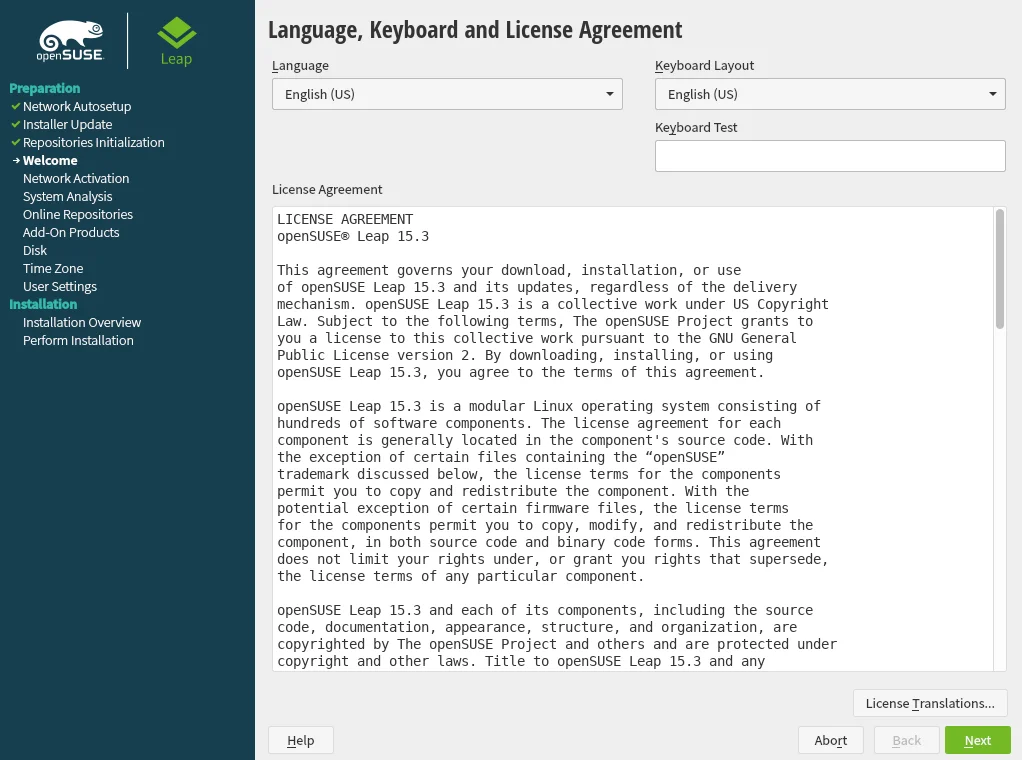1022x760 pixels.
Task: Click the Language field label
Action: (x=300, y=66)
